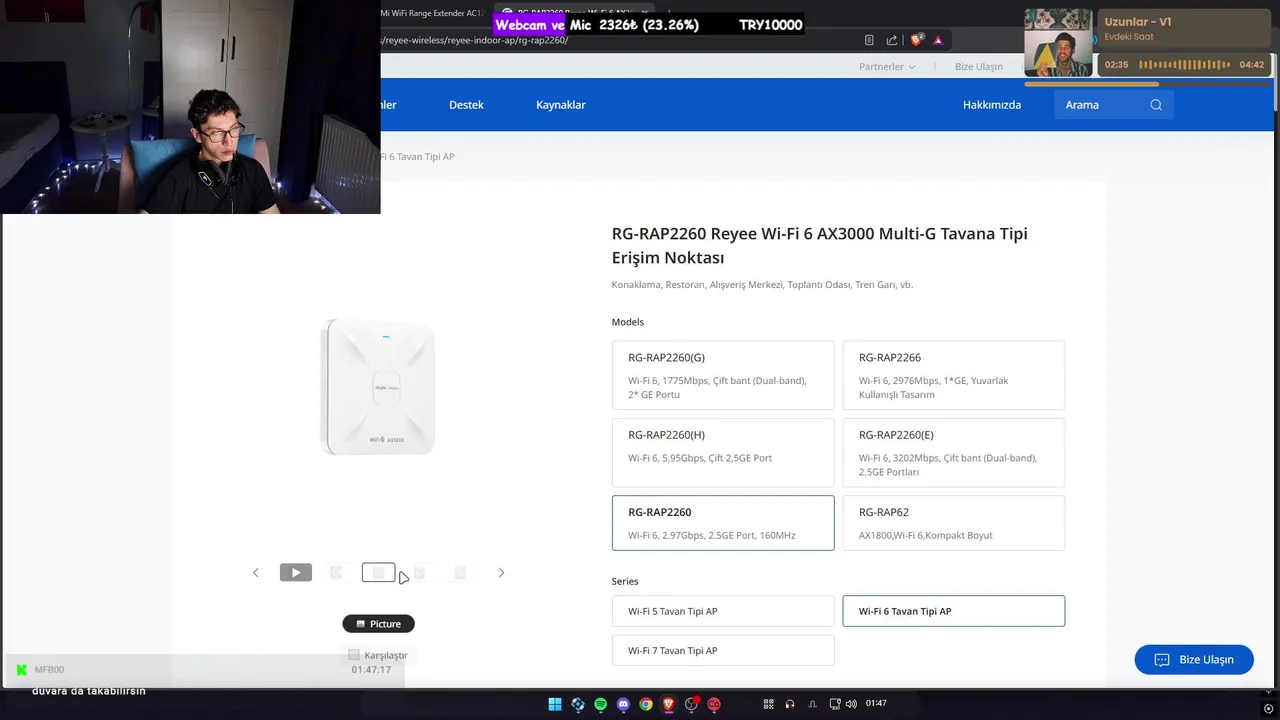This screenshot has width=1280, height=720.
Task: Open Discord from the taskbar
Action: [624, 704]
